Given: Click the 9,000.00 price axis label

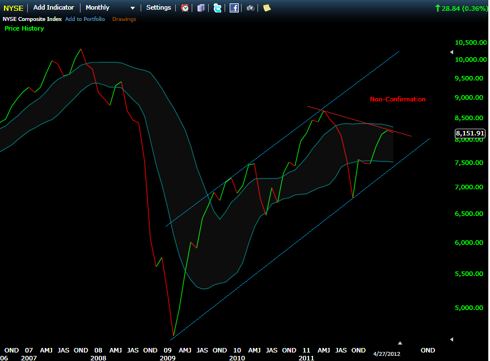Looking at the screenshot, I should [469, 98].
